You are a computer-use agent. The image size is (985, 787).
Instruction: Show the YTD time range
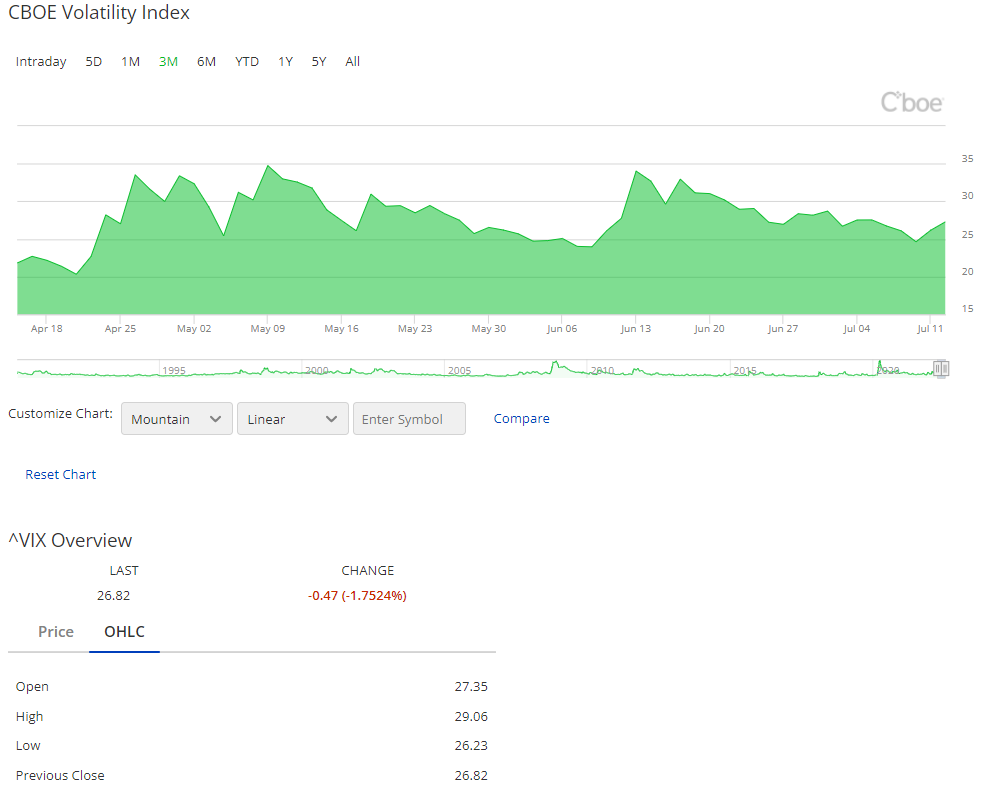coord(247,62)
